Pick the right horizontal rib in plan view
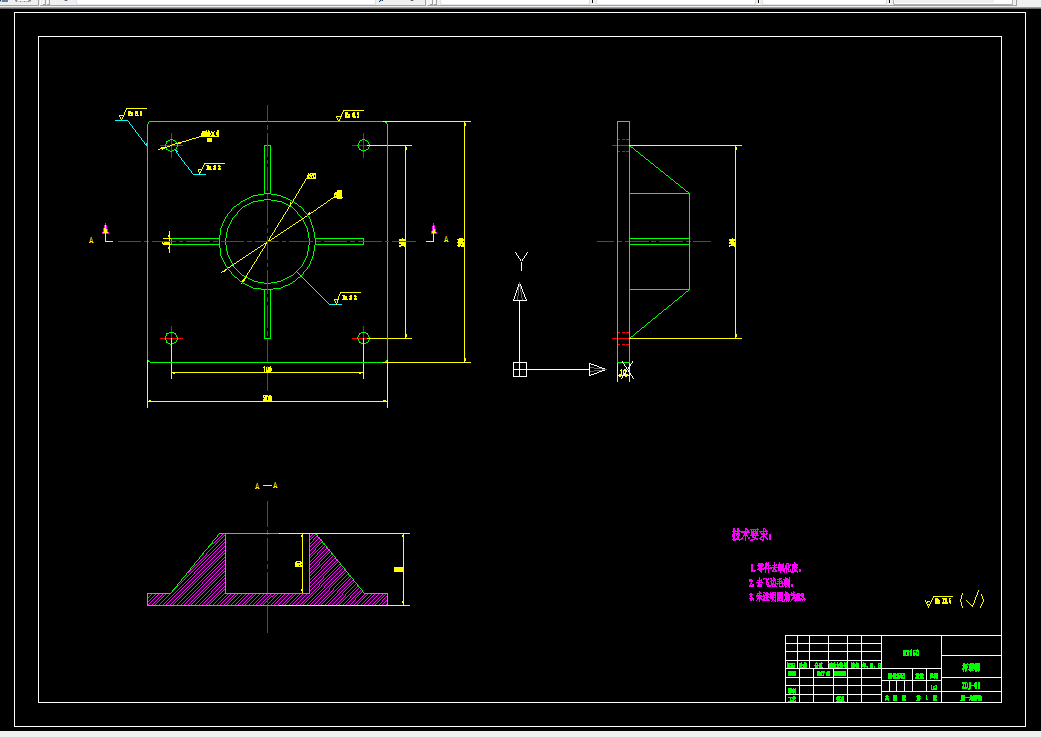 click(339, 242)
